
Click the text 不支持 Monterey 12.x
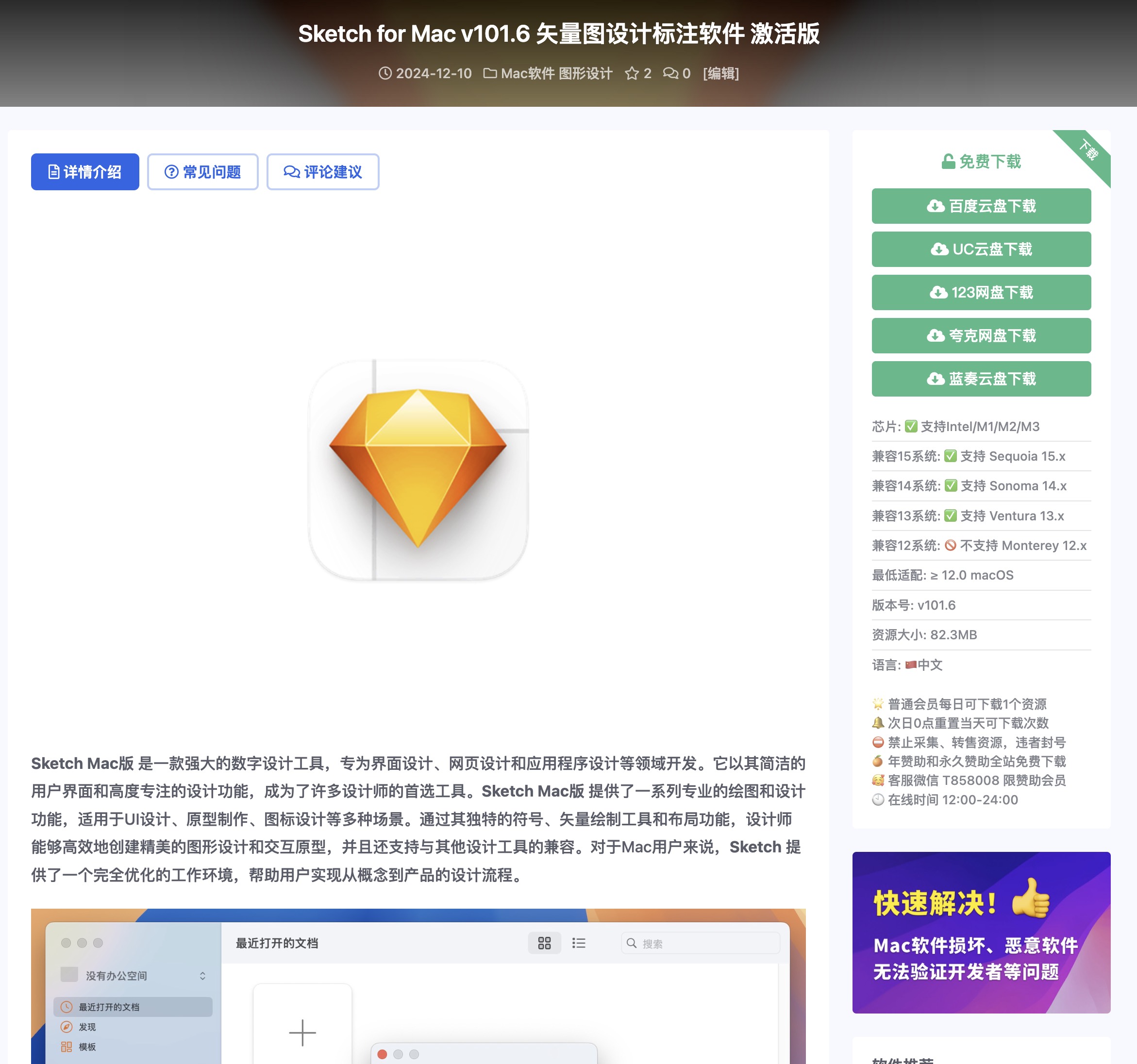[x=1023, y=546]
